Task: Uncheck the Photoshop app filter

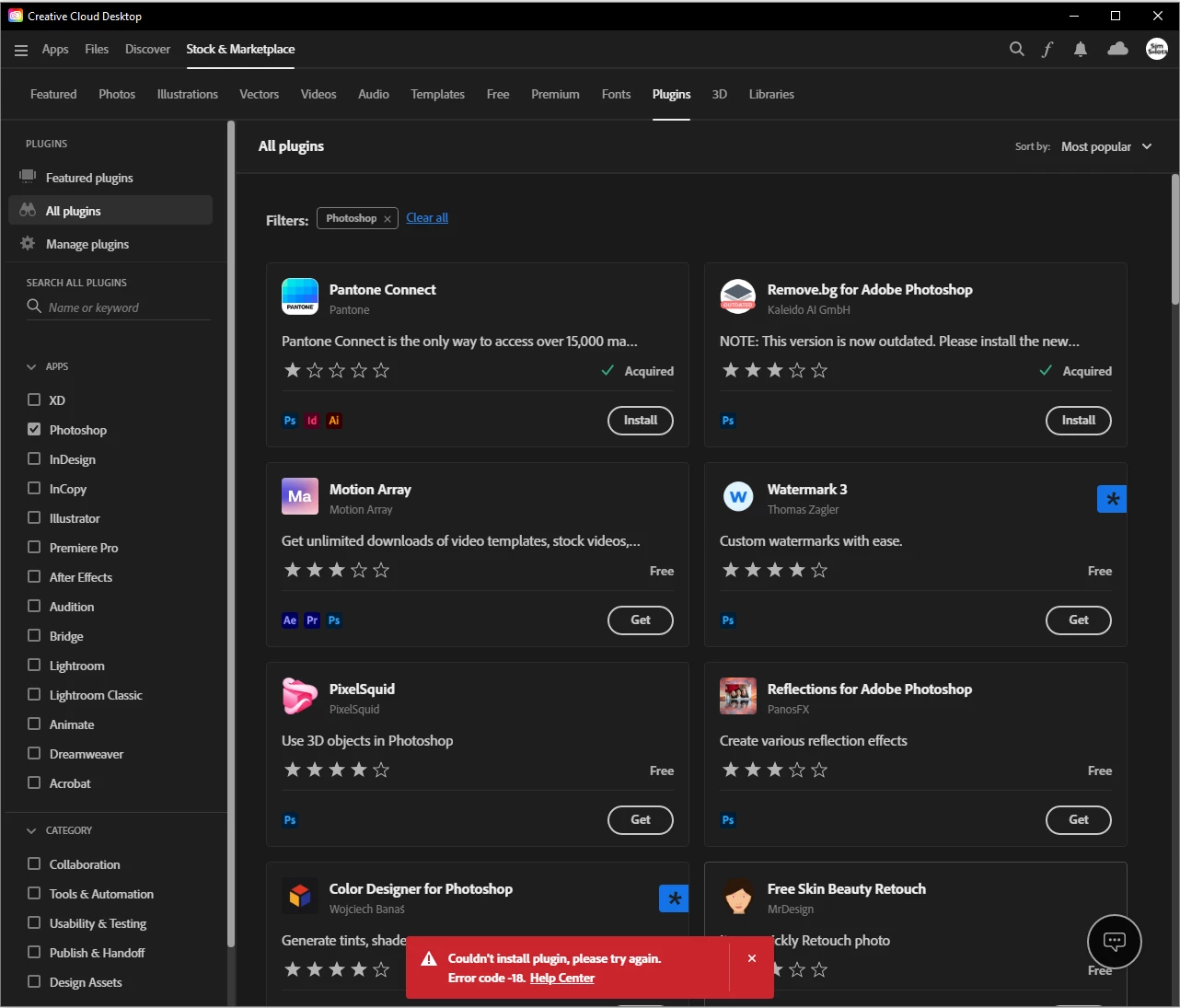Action: [x=34, y=429]
